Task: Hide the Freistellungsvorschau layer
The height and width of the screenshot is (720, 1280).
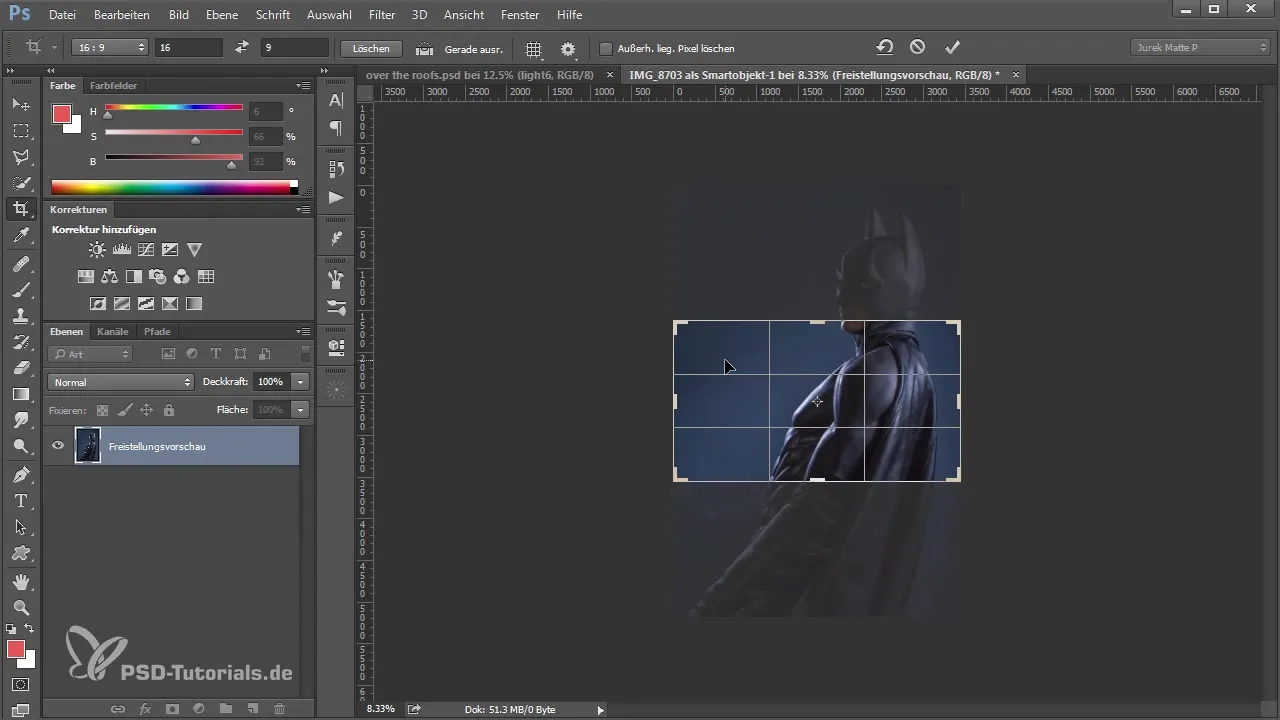Action: (x=58, y=446)
